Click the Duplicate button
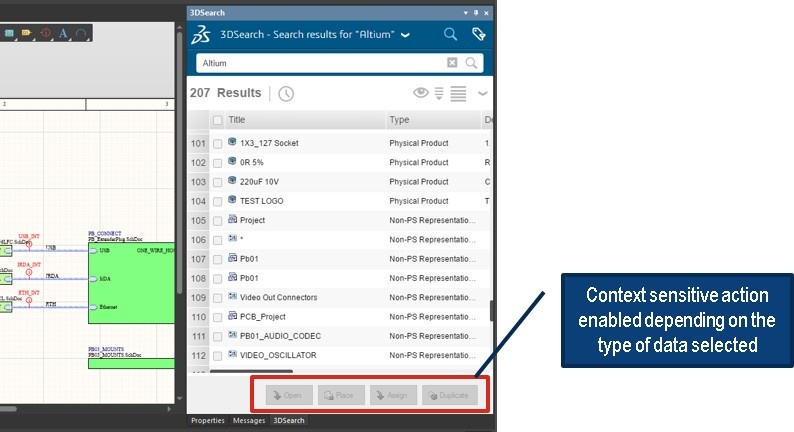The image size is (794, 432). (450, 395)
